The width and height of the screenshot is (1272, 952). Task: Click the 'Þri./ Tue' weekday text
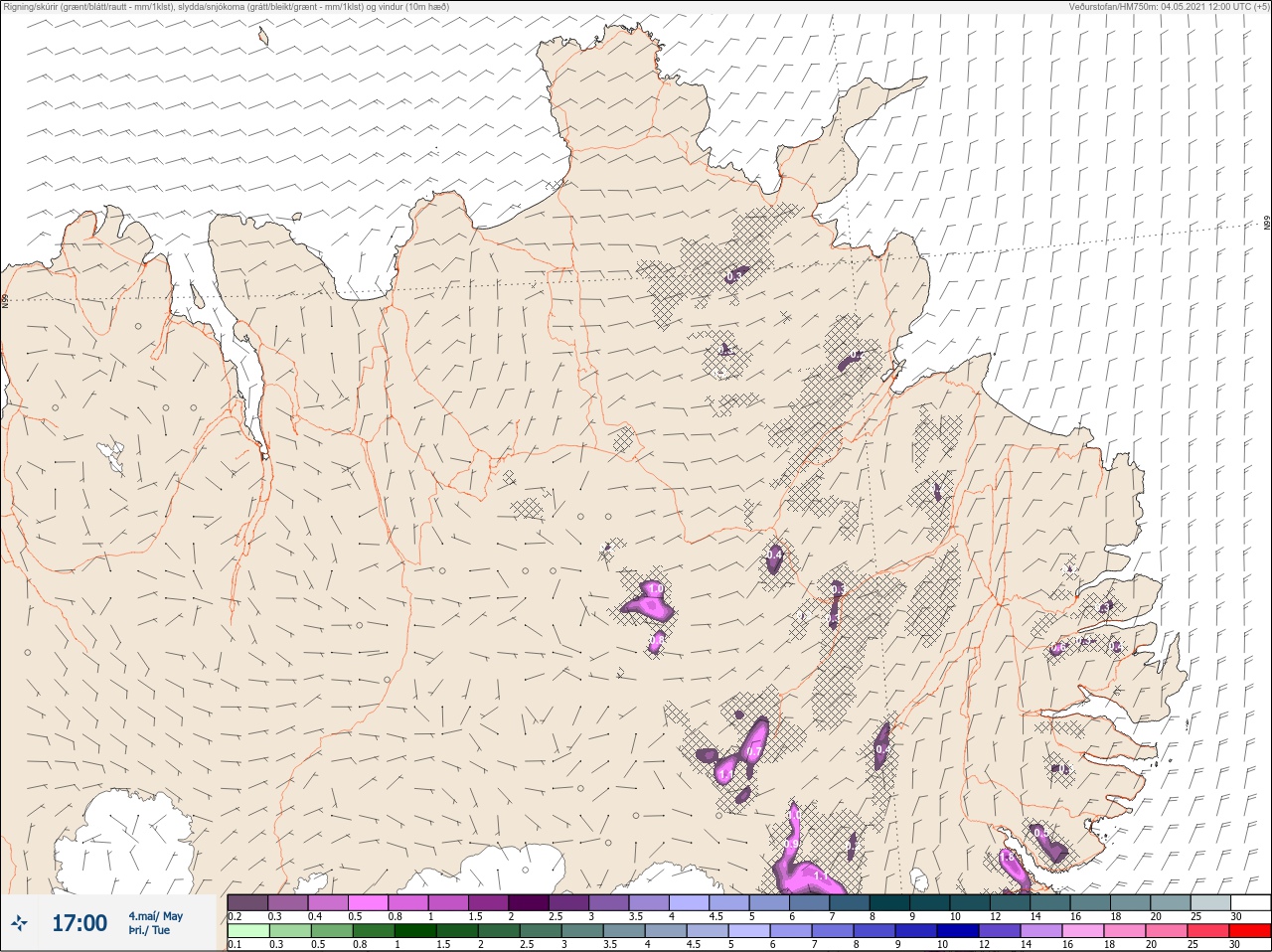click(149, 931)
